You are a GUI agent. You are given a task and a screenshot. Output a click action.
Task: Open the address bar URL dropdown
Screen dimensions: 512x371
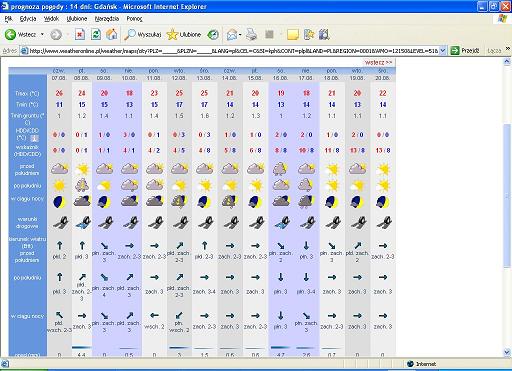click(x=443, y=51)
